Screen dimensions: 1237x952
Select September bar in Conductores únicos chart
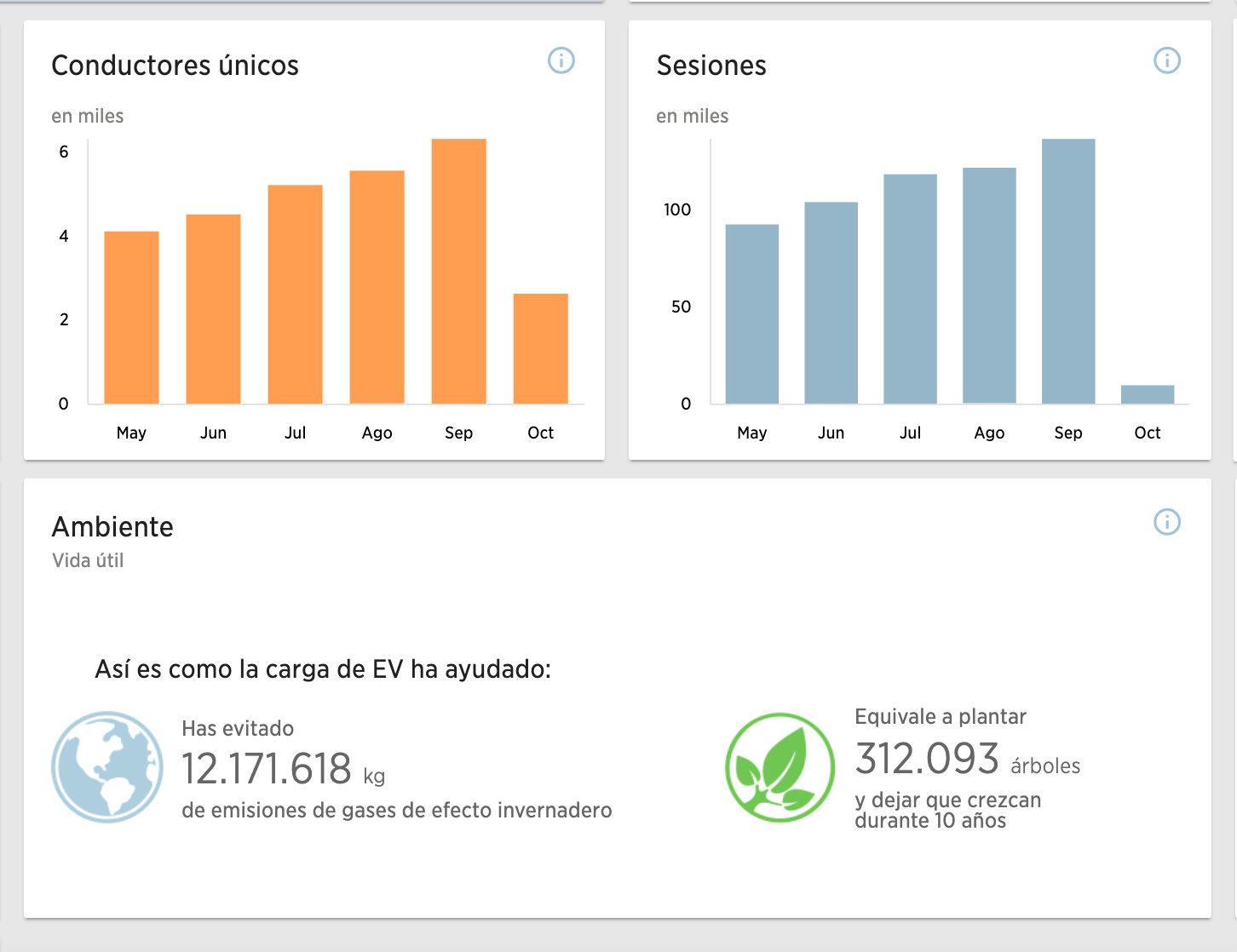click(458, 271)
